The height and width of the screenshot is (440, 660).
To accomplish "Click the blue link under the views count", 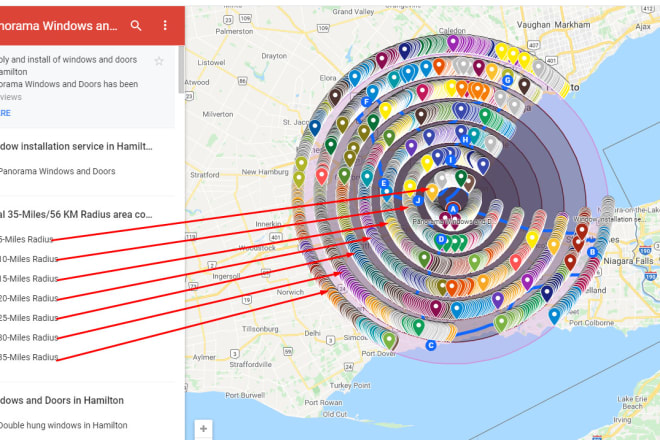I will 5,113.
